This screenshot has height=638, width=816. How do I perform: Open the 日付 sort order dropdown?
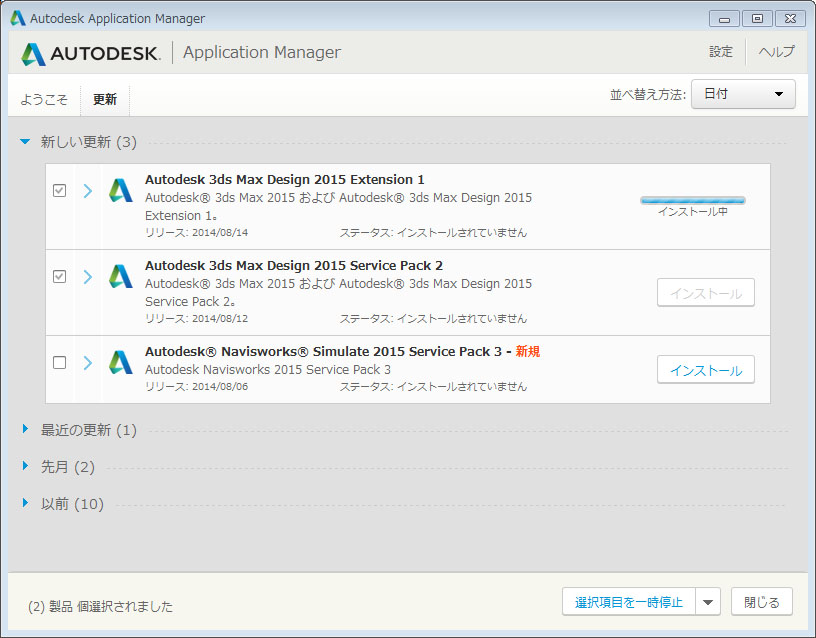pos(743,94)
